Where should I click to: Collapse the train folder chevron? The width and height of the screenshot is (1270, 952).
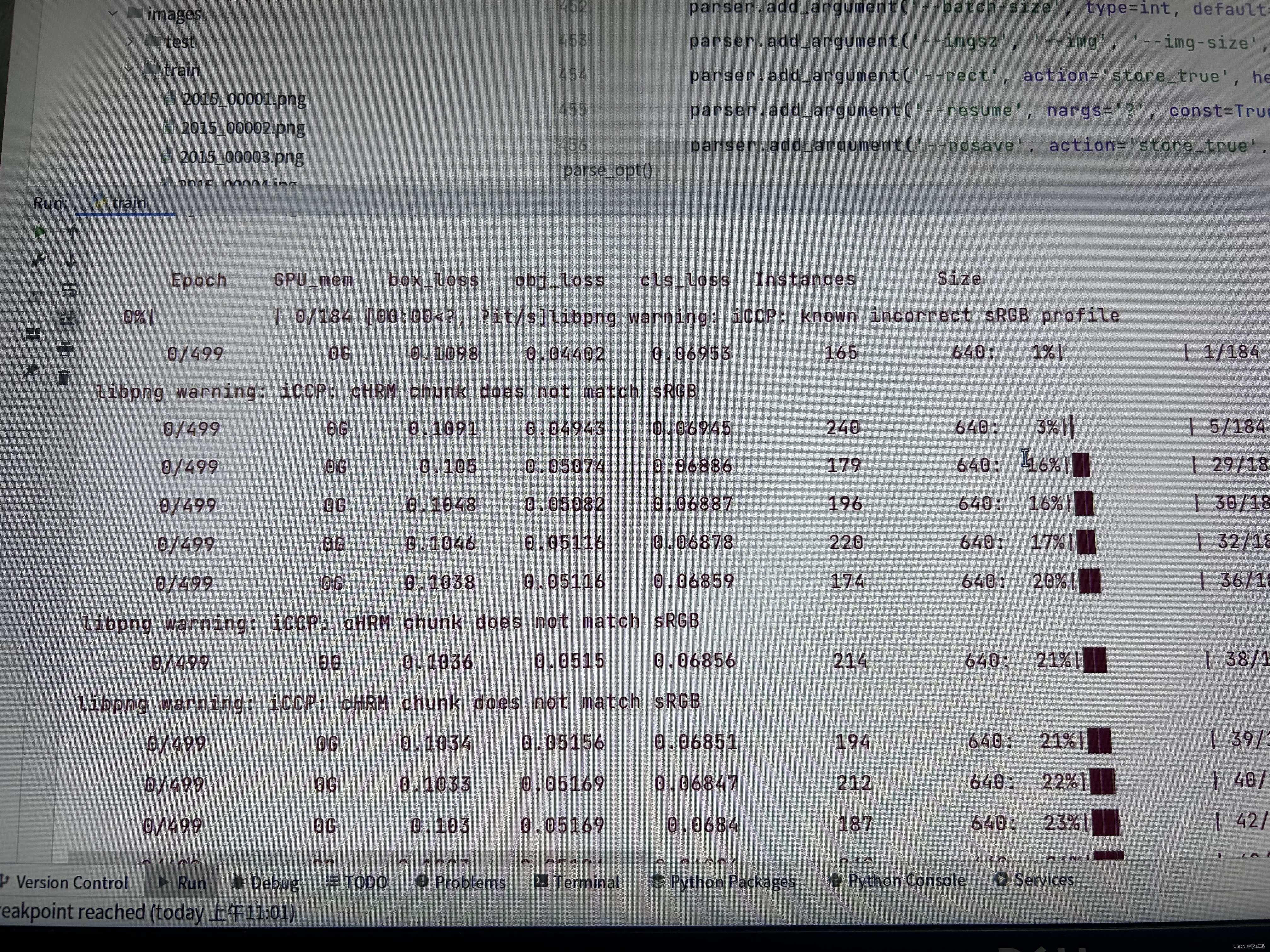click(x=129, y=70)
